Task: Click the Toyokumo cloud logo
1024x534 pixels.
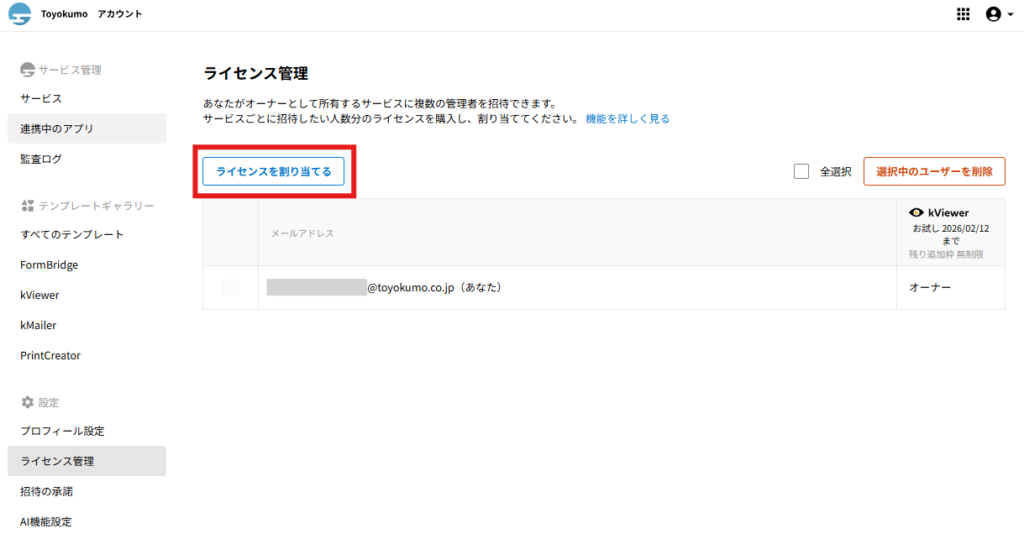Action: [x=19, y=14]
